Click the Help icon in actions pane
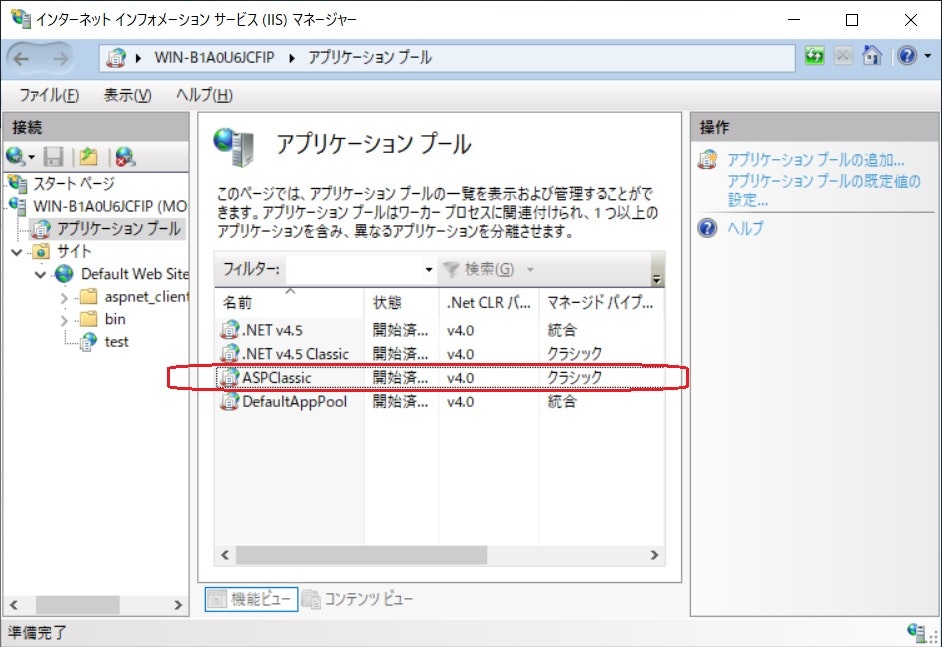The image size is (942, 647). click(708, 228)
